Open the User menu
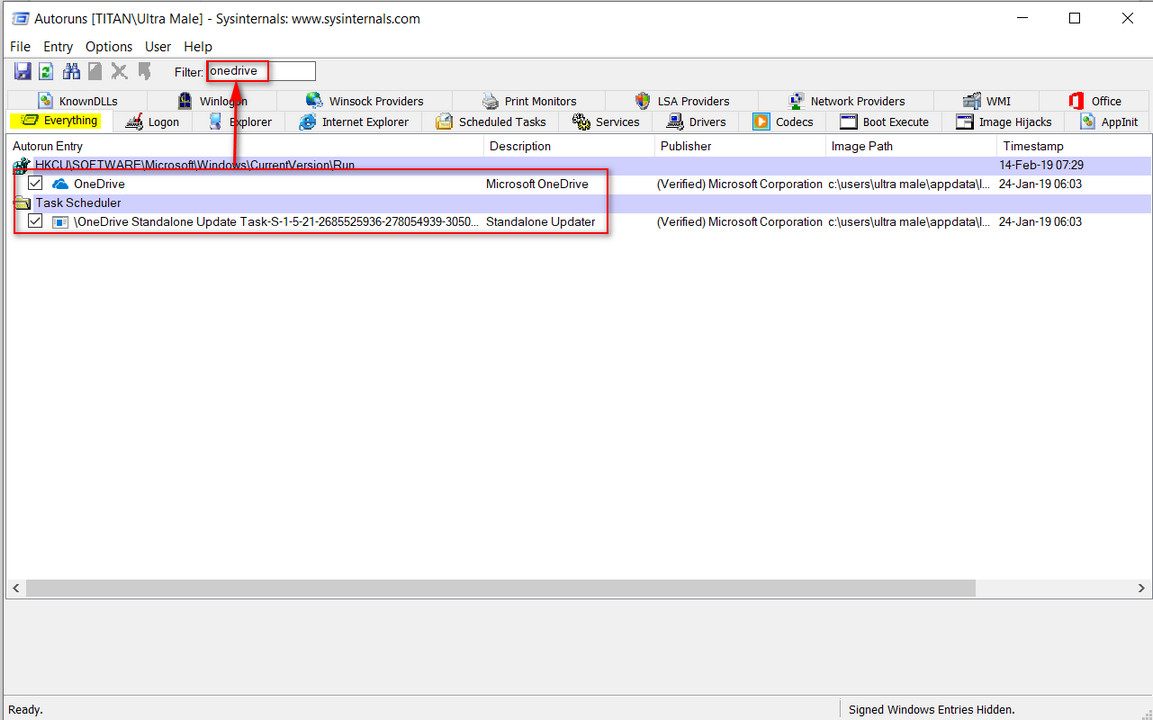Image resolution: width=1153 pixels, height=720 pixels. (x=157, y=46)
